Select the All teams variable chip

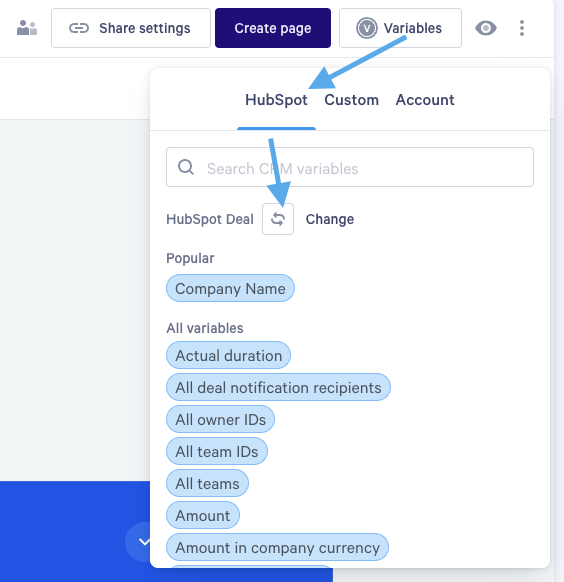tap(207, 483)
